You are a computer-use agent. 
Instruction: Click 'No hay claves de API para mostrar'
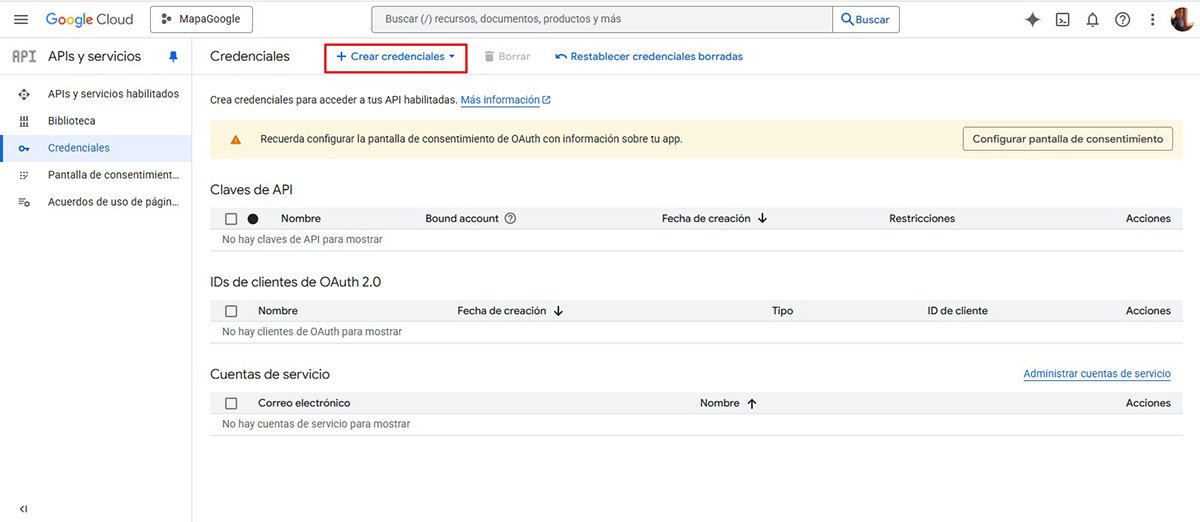[x=302, y=240]
